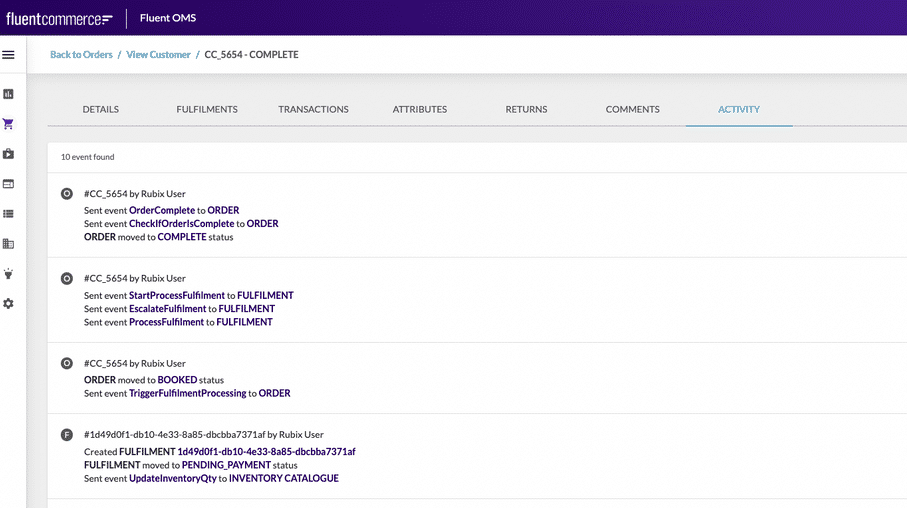The width and height of the screenshot is (907, 508).
Task: Open the settings gear icon in sidebar
Action: (x=9, y=303)
